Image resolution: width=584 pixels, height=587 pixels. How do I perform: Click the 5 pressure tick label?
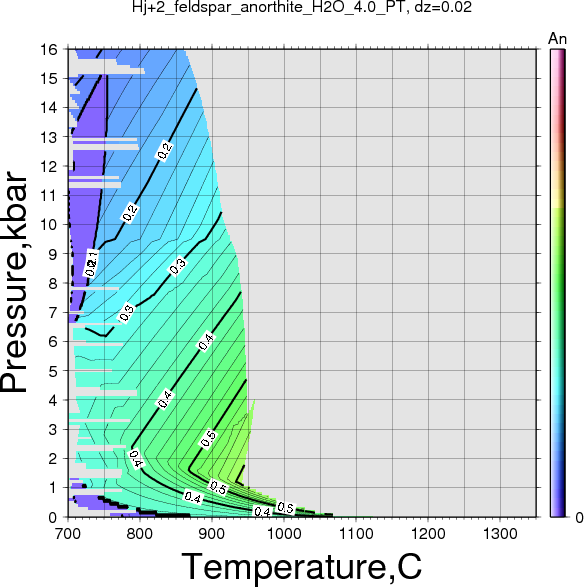tap(53, 371)
